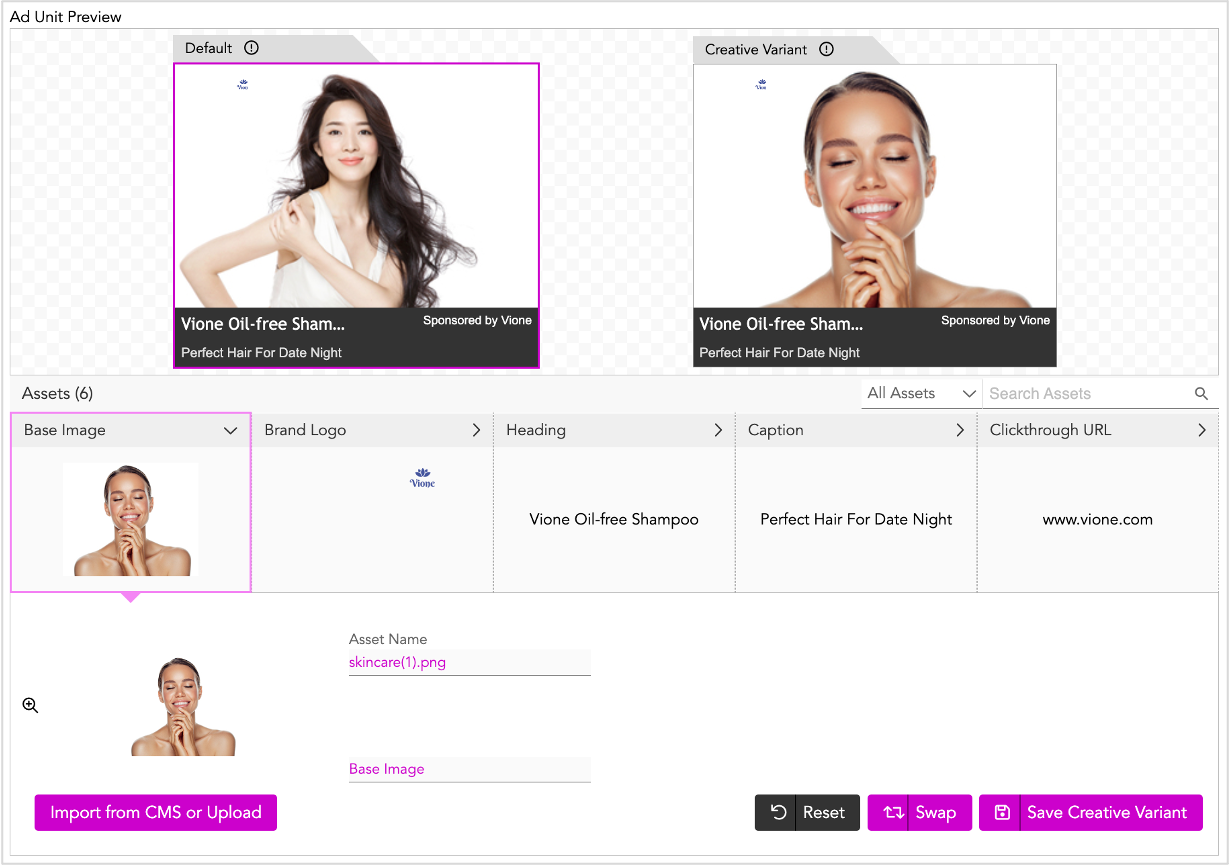Click the magnifier zoom icon beside asset preview
This screenshot has height=866, width=1230.
coord(31,706)
